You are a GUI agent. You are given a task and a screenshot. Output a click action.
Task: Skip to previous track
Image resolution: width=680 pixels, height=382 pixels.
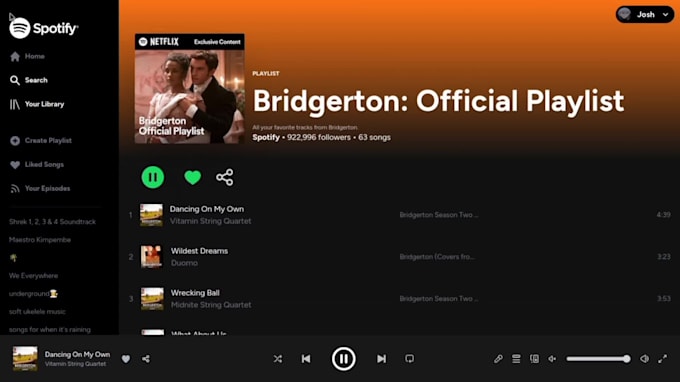coord(306,359)
